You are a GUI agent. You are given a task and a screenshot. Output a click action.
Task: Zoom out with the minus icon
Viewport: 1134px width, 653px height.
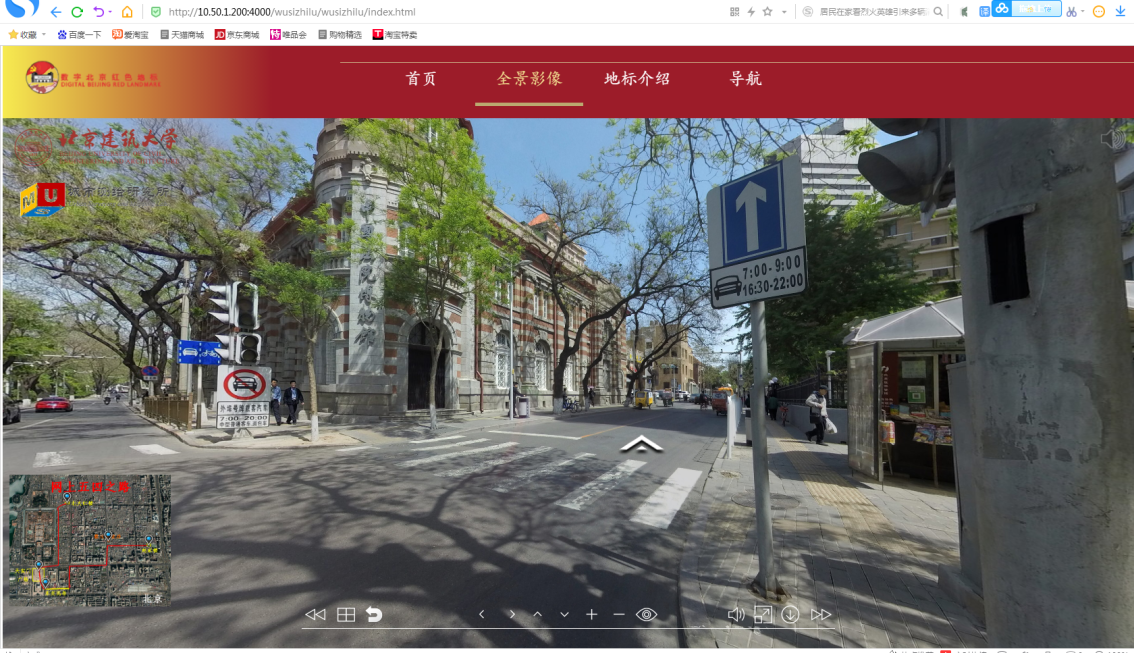(618, 614)
